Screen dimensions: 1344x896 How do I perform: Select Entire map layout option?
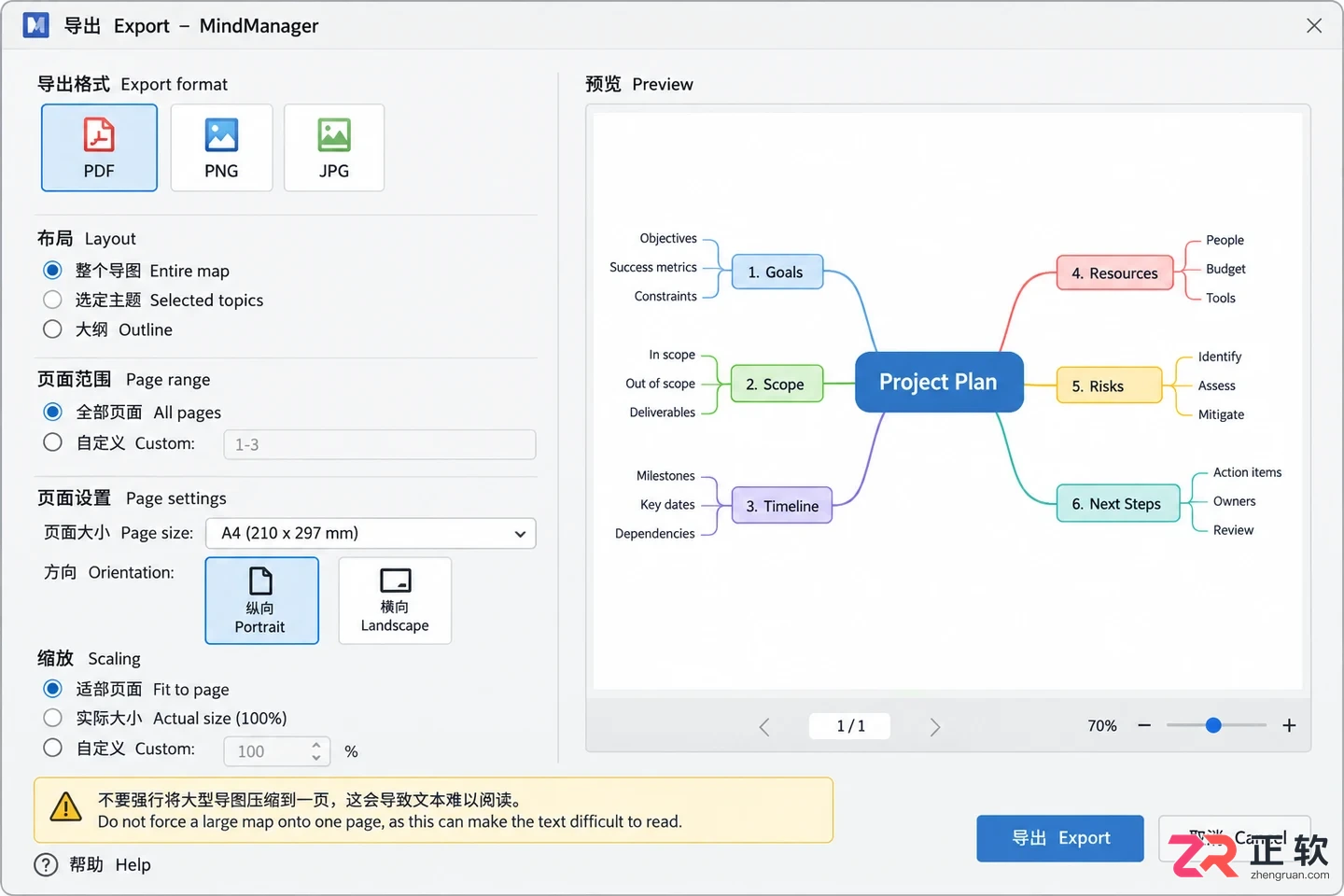tap(53, 271)
